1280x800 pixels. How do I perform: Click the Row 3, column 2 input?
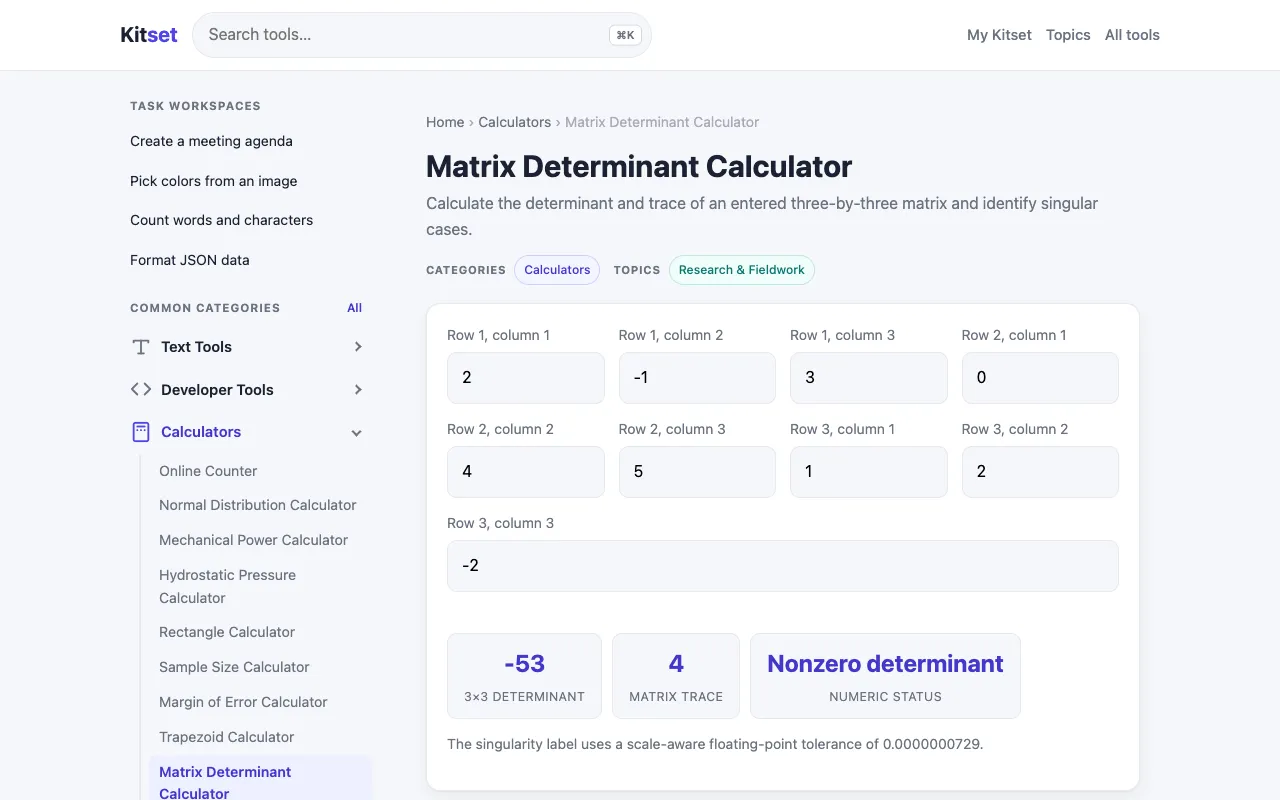coord(1040,472)
